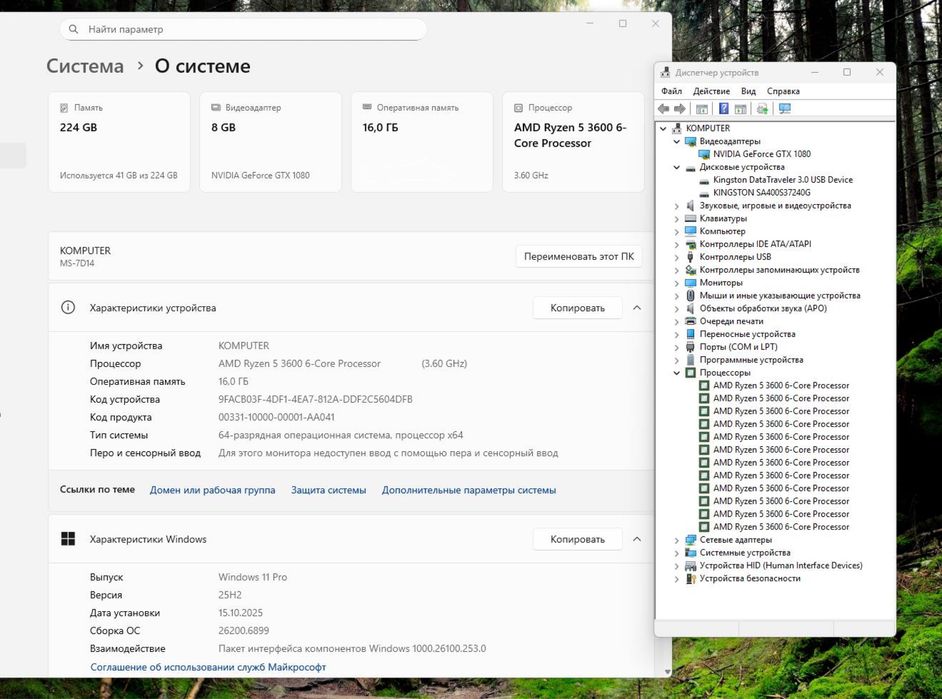Click product code 00331-10000-00001-AA041

pyautogui.click(x=276, y=417)
